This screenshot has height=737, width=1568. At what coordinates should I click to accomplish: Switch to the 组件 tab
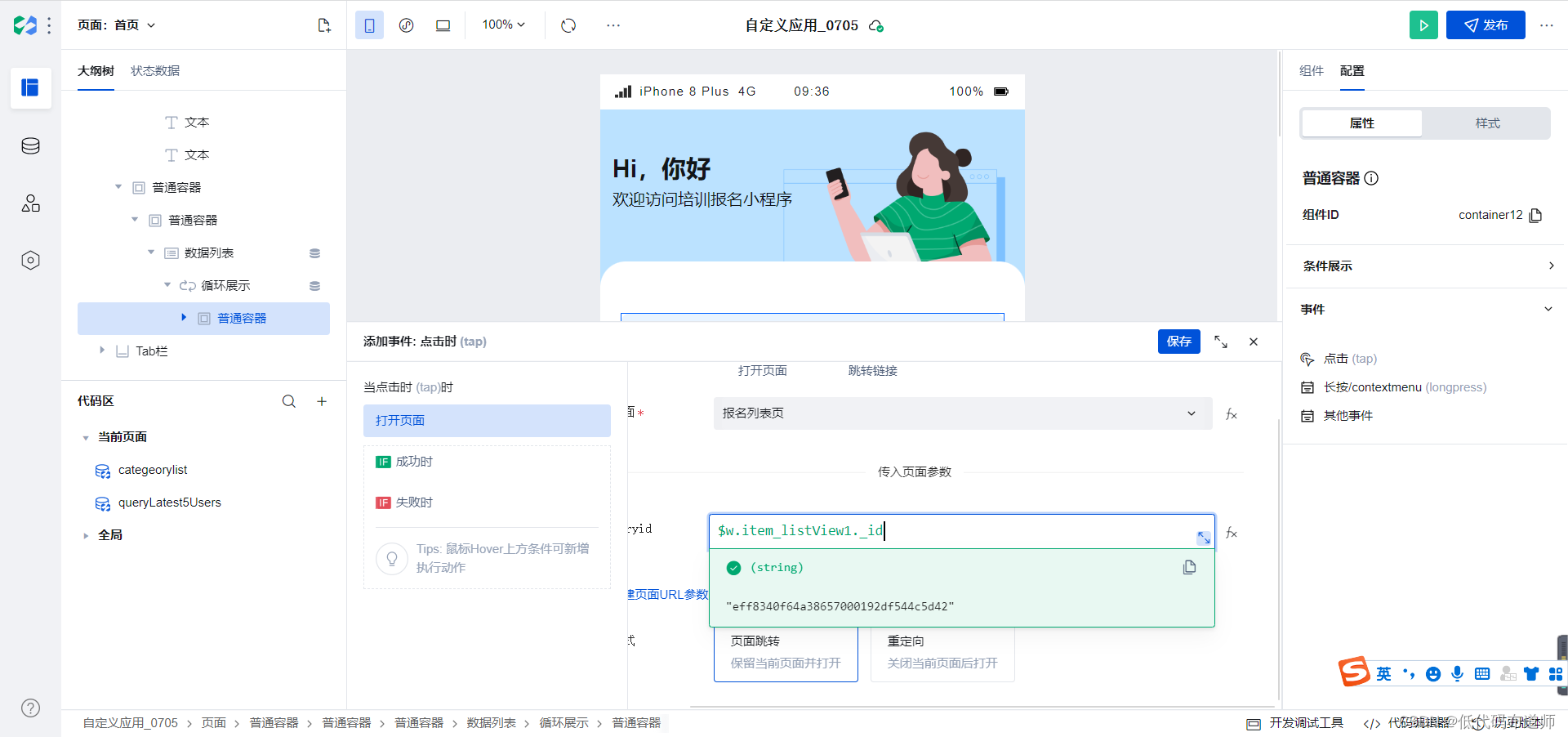point(1312,71)
